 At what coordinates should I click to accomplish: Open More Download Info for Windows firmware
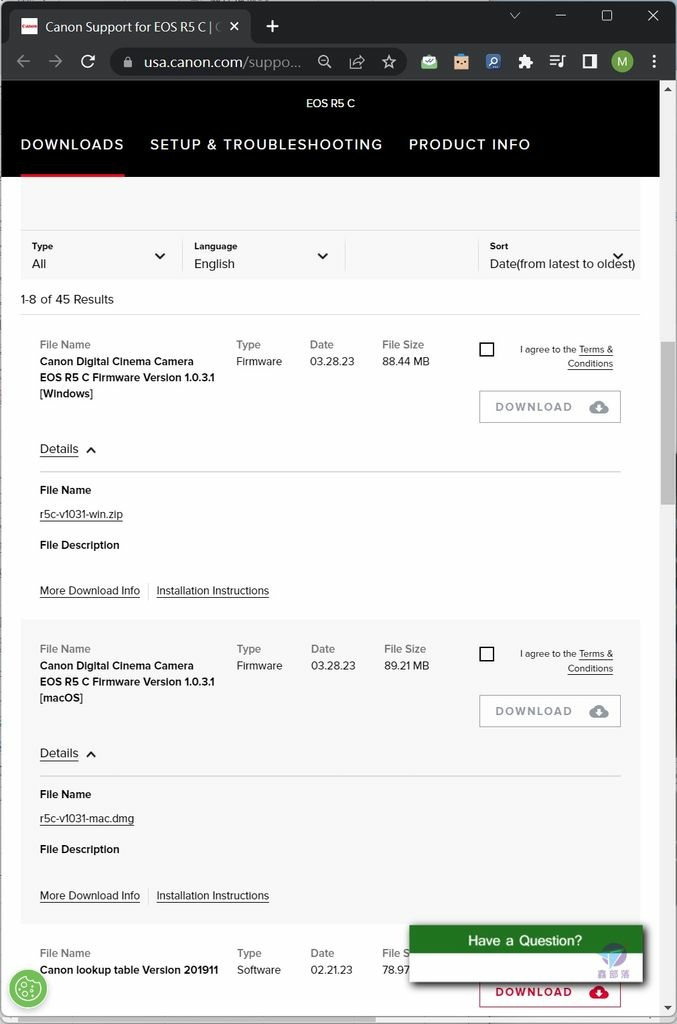coord(89,590)
